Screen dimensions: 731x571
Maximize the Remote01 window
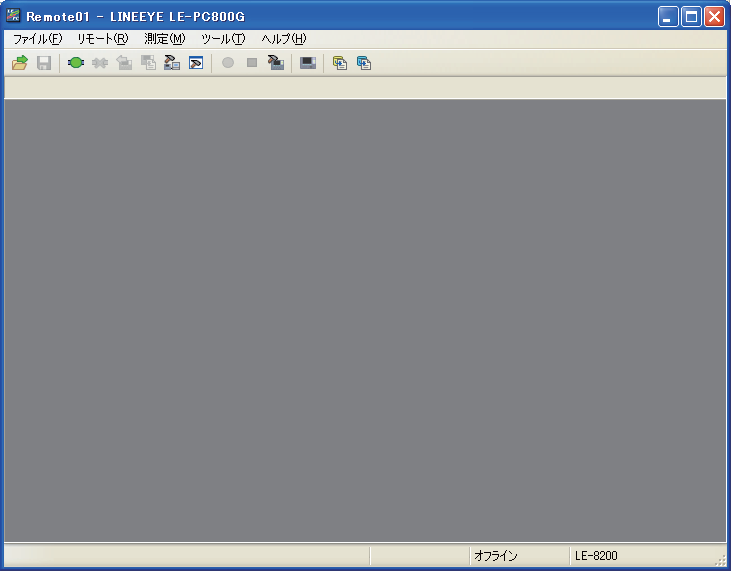691,17
